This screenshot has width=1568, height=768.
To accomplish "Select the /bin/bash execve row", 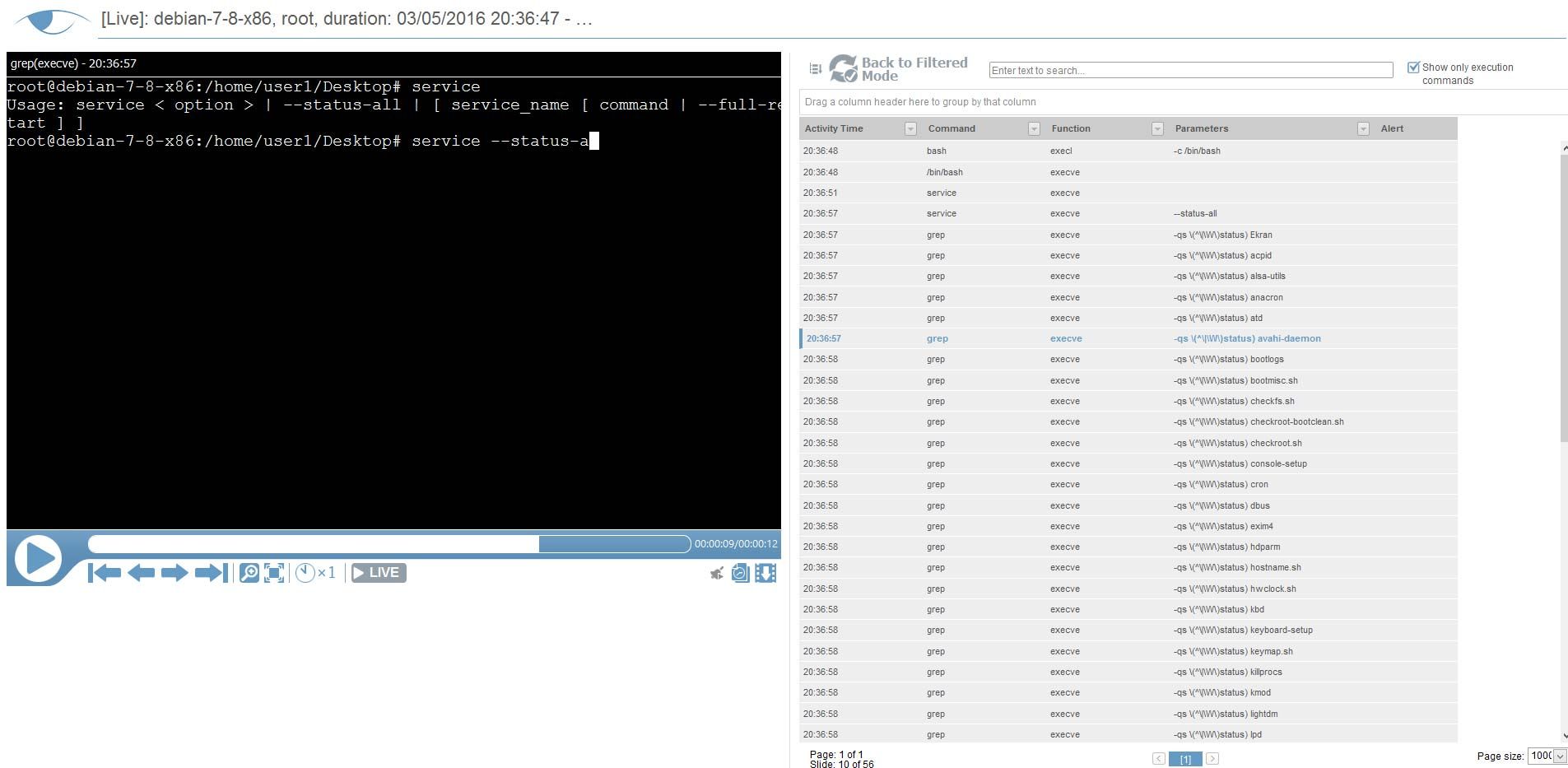I will pos(1128,172).
